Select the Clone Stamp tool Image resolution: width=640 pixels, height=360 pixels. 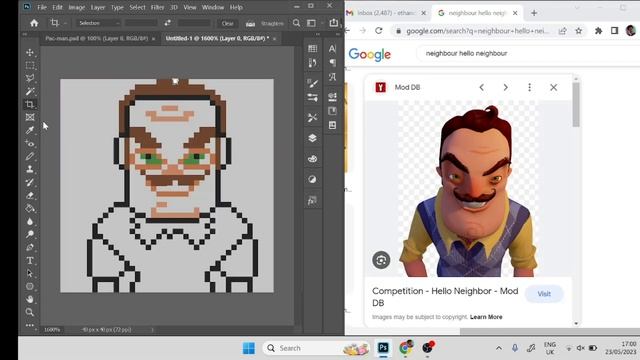[30, 169]
